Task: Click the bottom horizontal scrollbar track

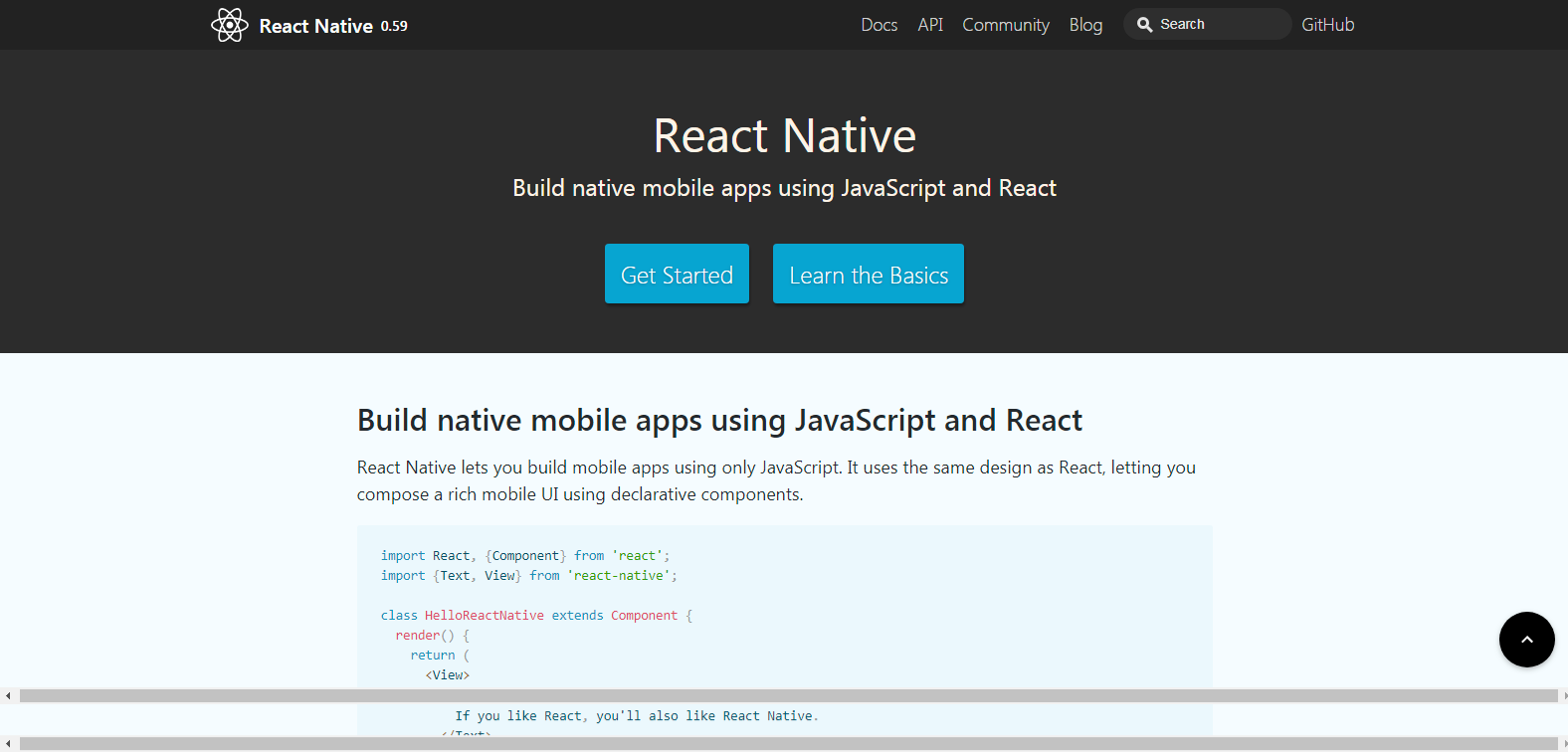Action: pos(788,744)
